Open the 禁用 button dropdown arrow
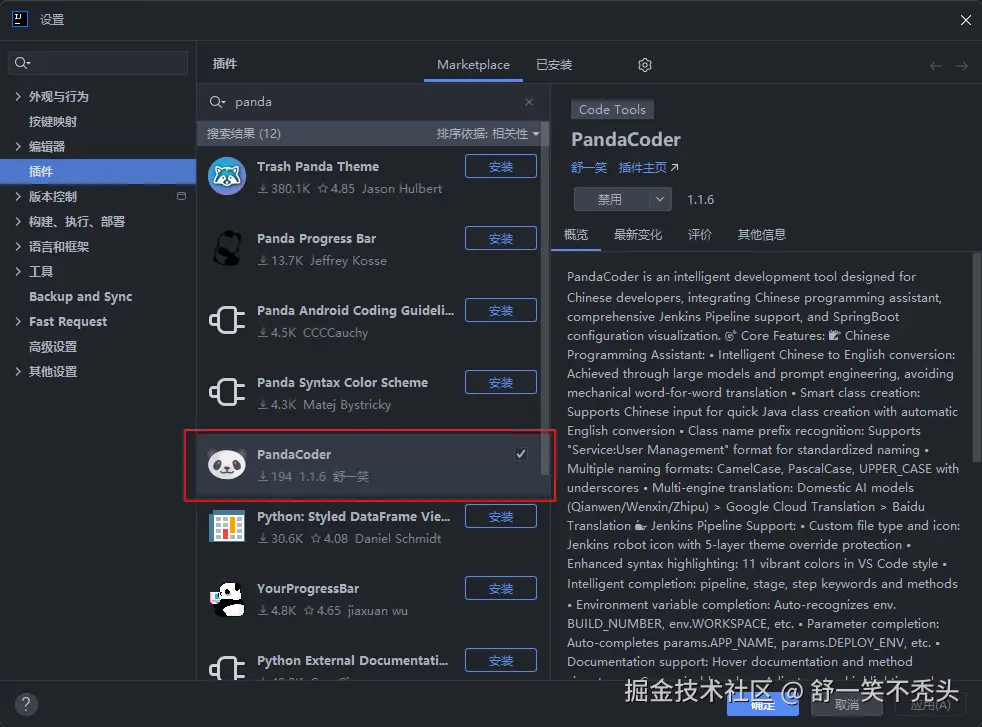The image size is (982, 727). click(x=659, y=199)
